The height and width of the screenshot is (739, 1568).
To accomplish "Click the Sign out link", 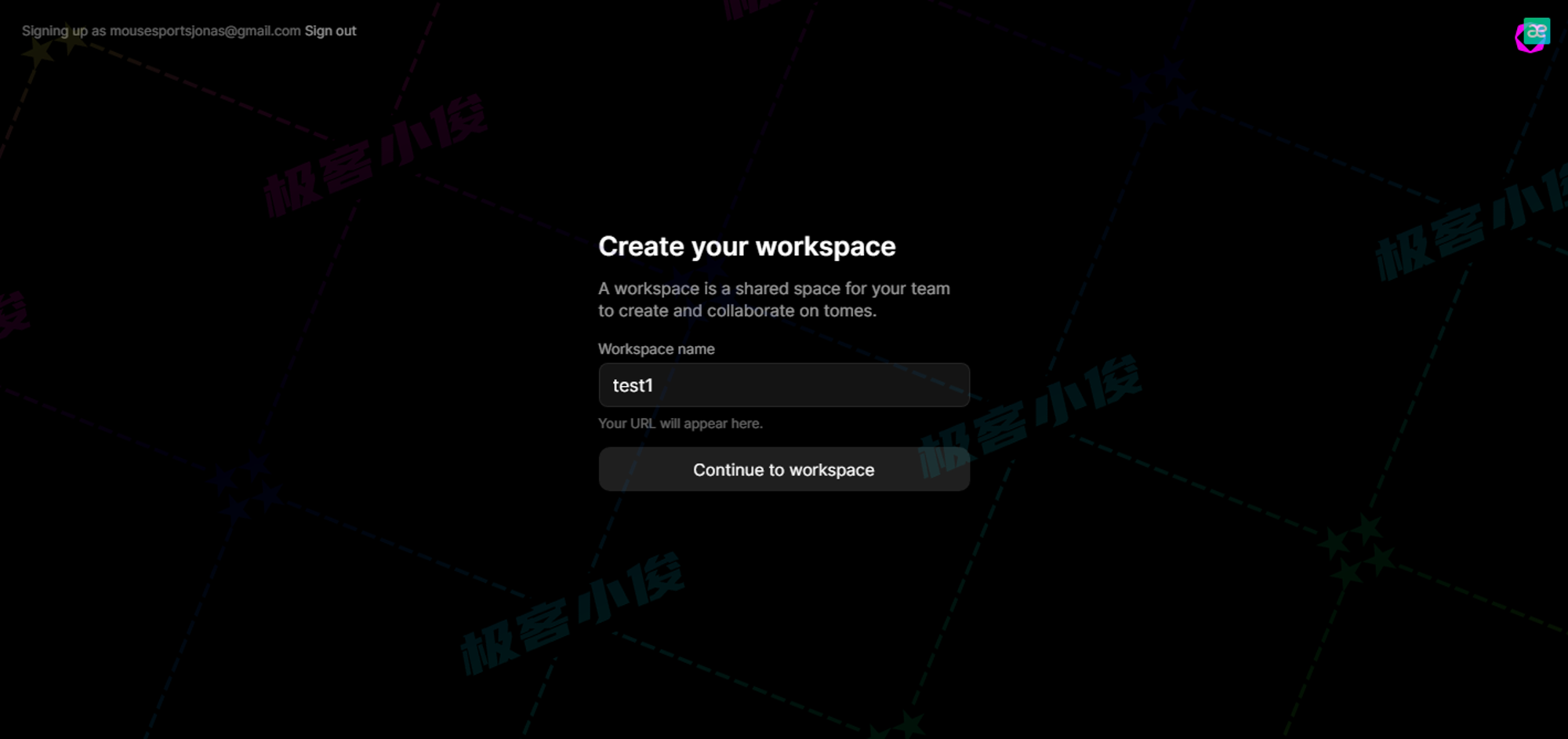I will coord(330,31).
